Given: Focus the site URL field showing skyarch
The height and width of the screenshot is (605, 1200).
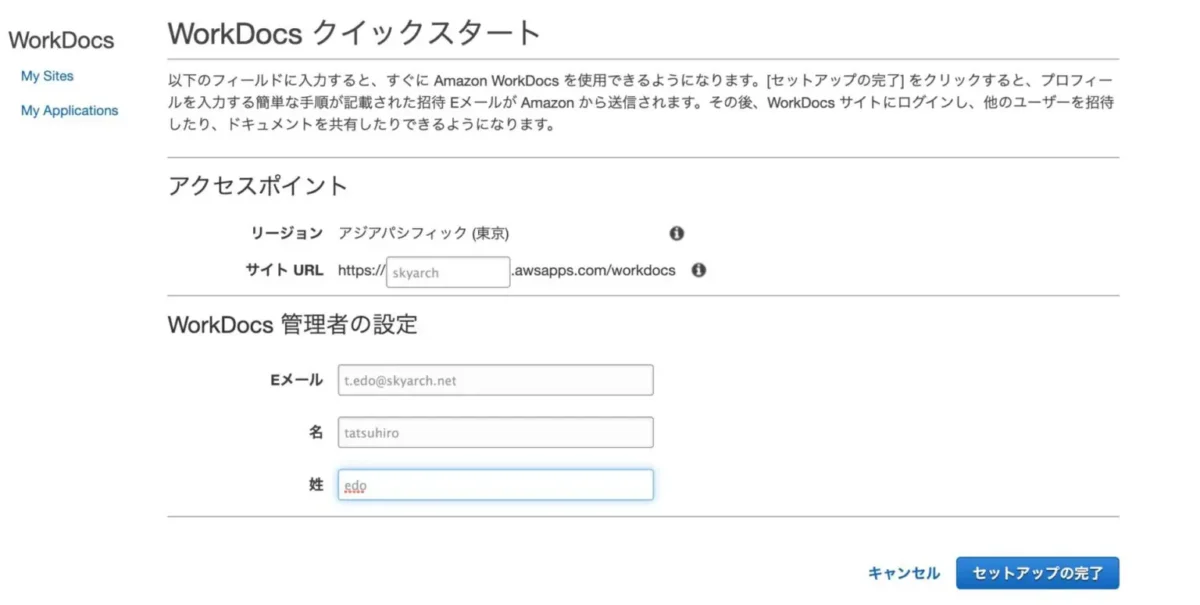Looking at the screenshot, I should click(448, 272).
